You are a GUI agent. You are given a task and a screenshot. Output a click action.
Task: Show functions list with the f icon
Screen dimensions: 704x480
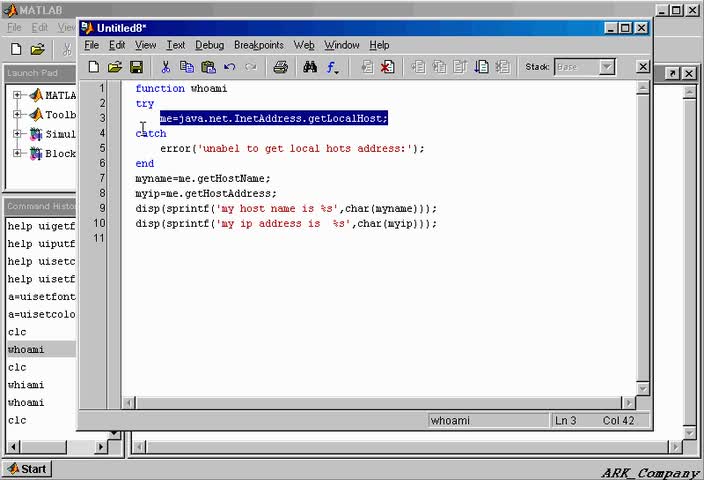pyautogui.click(x=332, y=67)
